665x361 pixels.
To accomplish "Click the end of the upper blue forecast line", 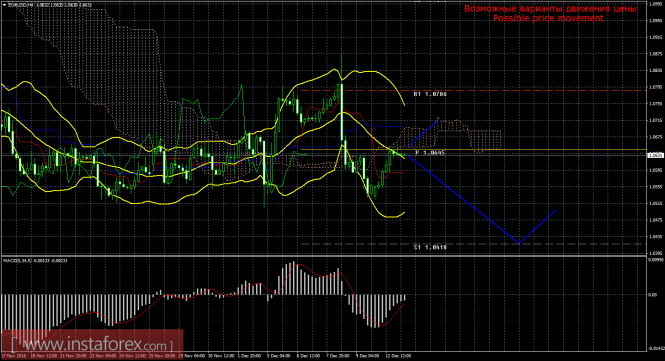I will click(438, 122).
